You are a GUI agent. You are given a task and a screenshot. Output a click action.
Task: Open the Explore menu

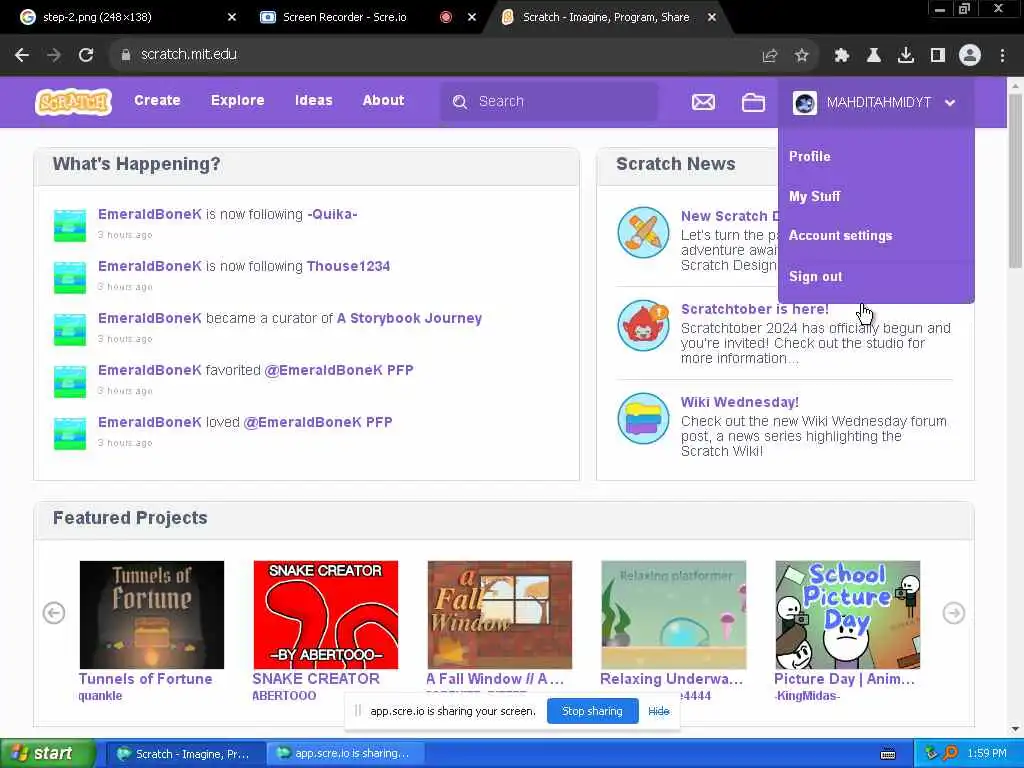(x=238, y=100)
